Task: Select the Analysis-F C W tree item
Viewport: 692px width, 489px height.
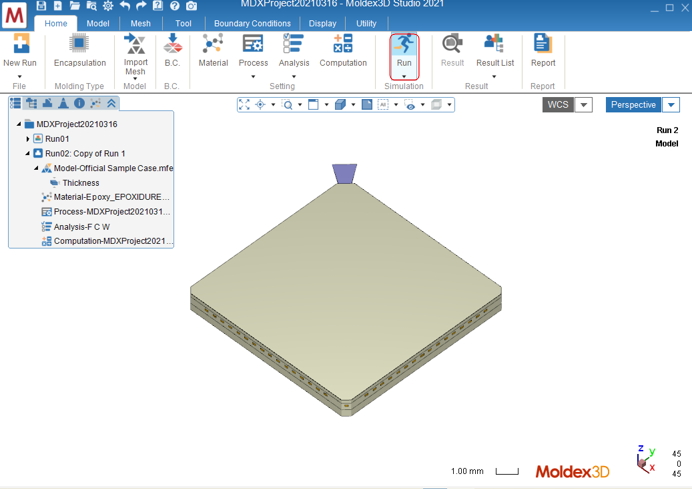Action: point(75,227)
